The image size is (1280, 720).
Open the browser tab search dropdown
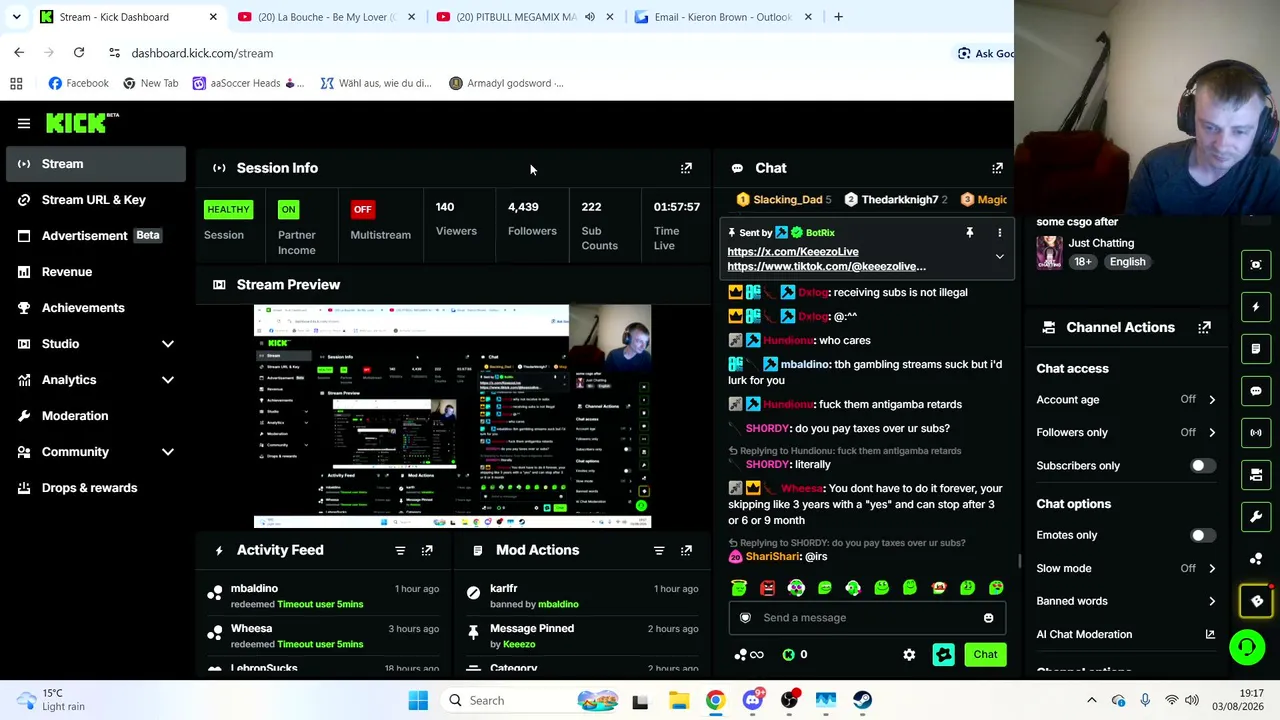pyautogui.click(x=16, y=17)
